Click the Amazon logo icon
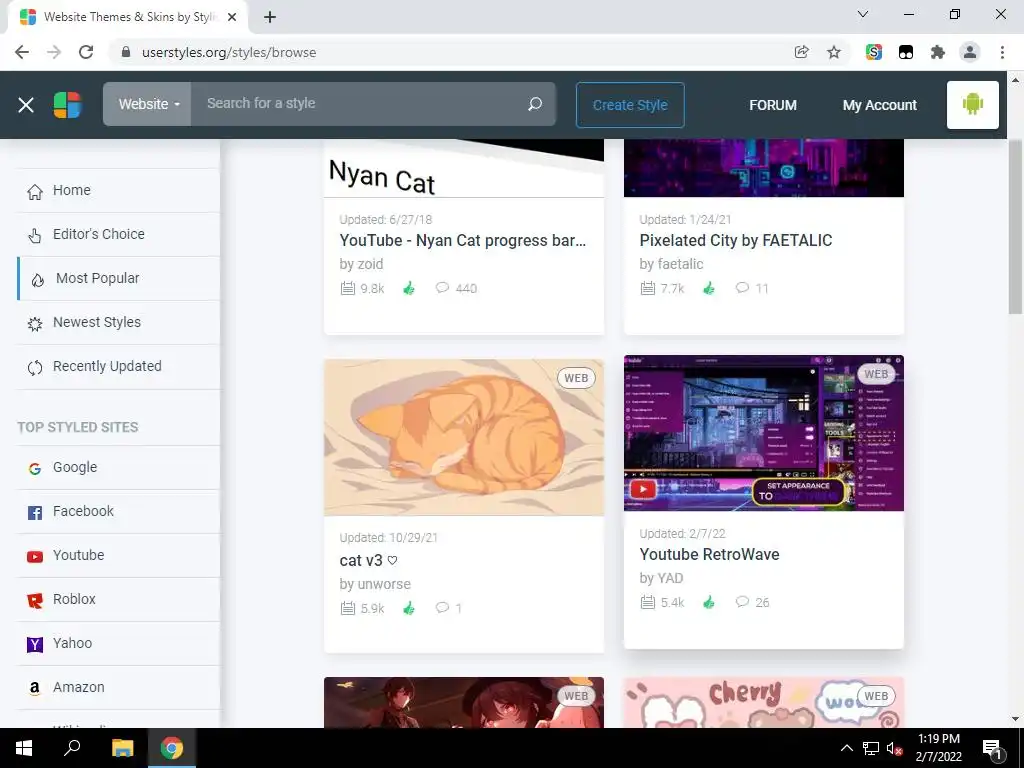The height and width of the screenshot is (768, 1024). [35, 688]
